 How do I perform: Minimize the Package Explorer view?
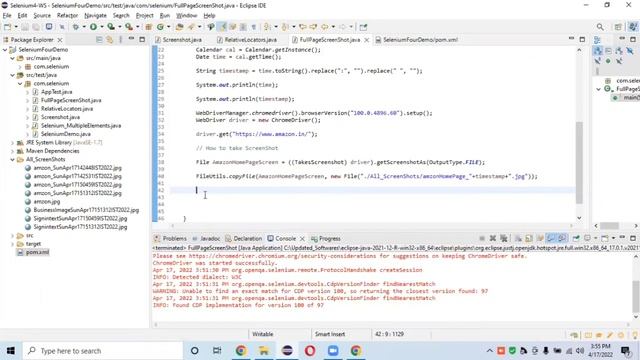pyautogui.click(x=131, y=39)
